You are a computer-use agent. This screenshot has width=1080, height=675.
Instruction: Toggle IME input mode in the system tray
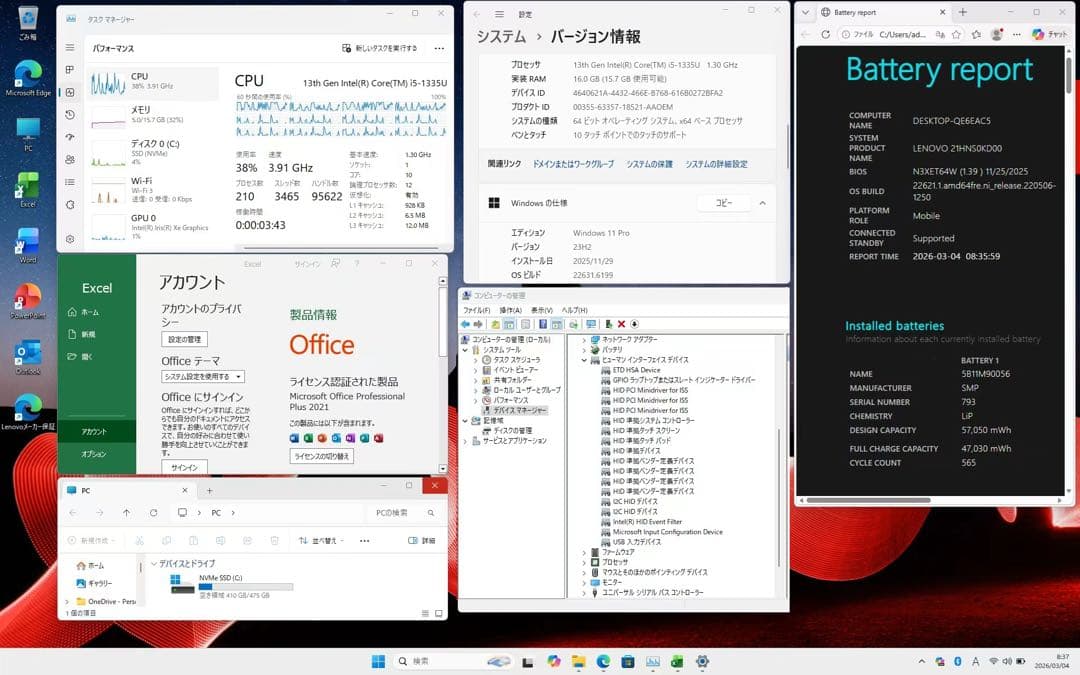tap(976, 662)
